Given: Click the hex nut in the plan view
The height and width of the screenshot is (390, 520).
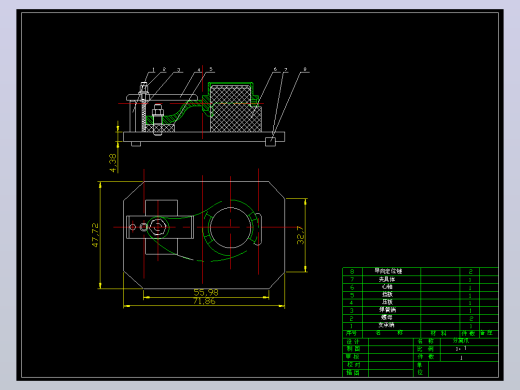Looking at the screenshot, I should [x=158, y=227].
